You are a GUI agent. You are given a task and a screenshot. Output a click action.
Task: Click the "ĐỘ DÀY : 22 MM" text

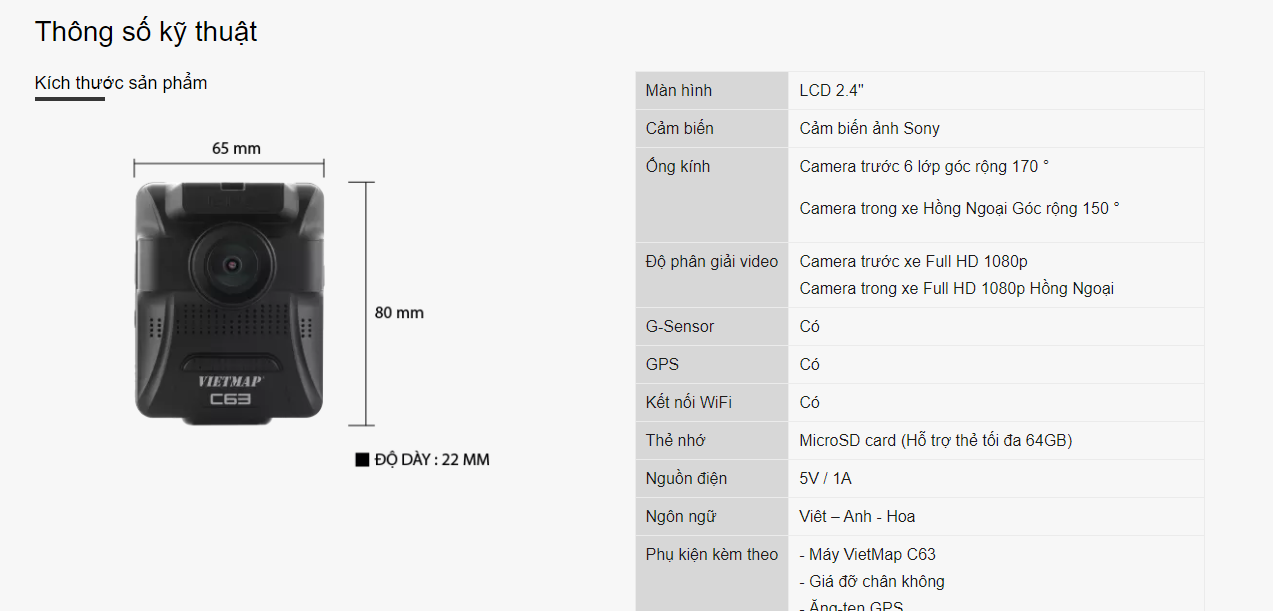click(x=432, y=460)
